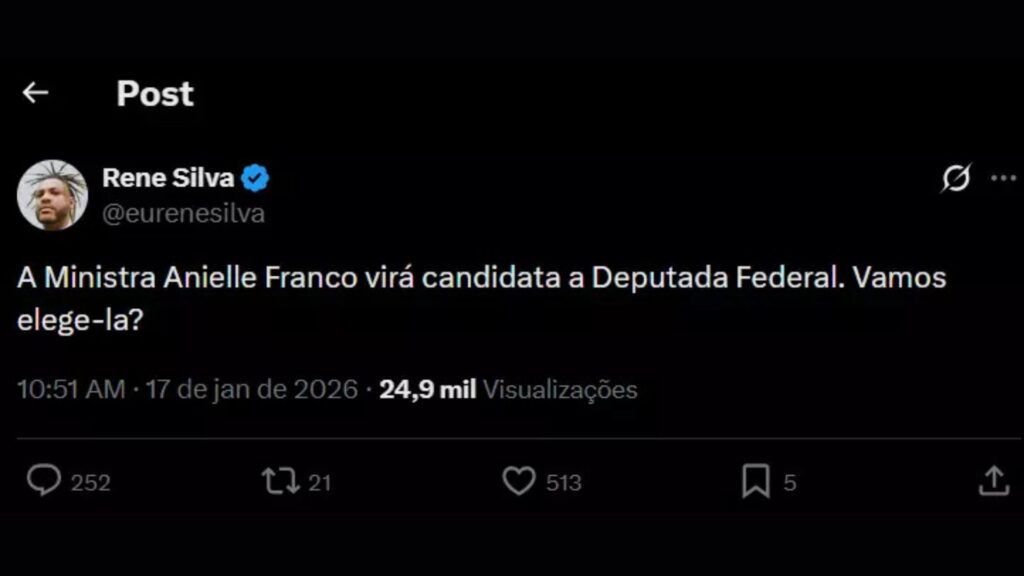
Task: Click the 10:51 AM timestamp
Action: pos(71,389)
